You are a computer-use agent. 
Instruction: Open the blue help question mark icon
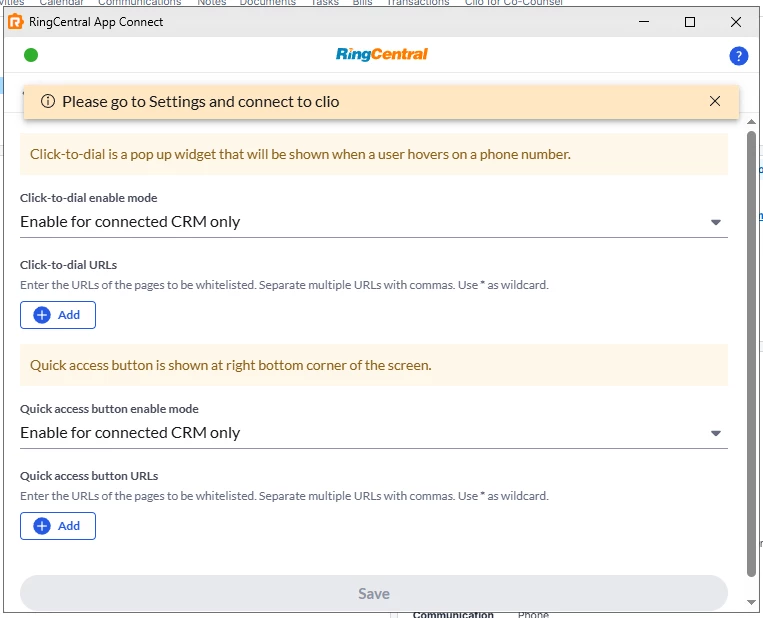pyautogui.click(x=738, y=56)
